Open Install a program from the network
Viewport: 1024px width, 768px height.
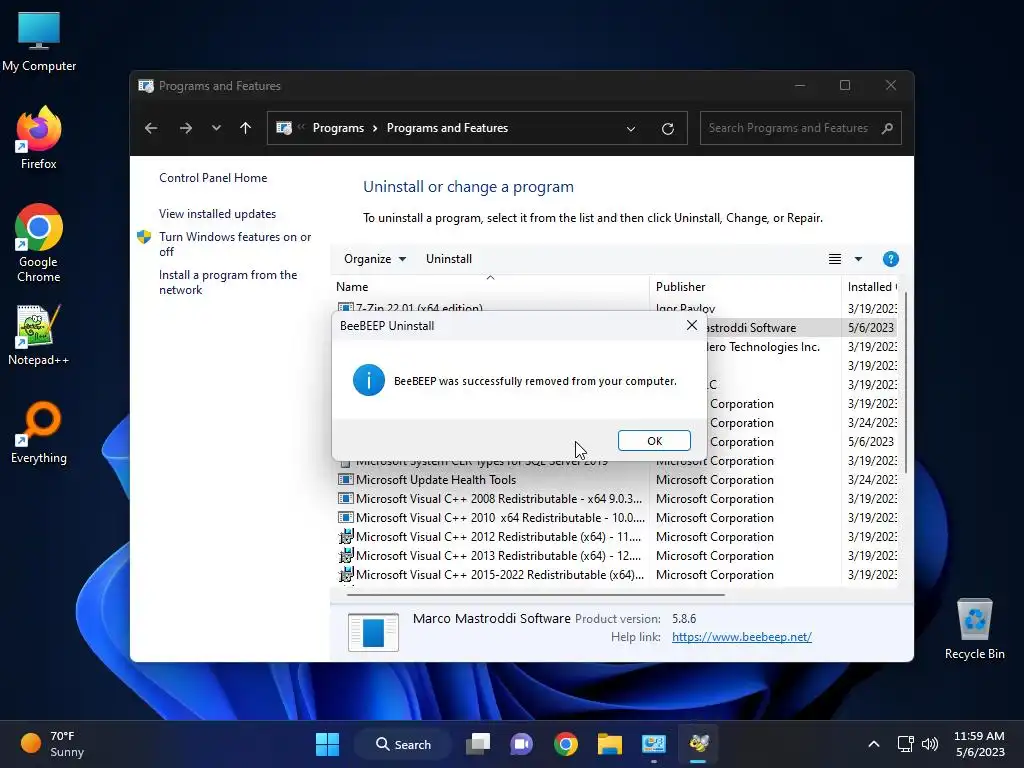click(228, 282)
